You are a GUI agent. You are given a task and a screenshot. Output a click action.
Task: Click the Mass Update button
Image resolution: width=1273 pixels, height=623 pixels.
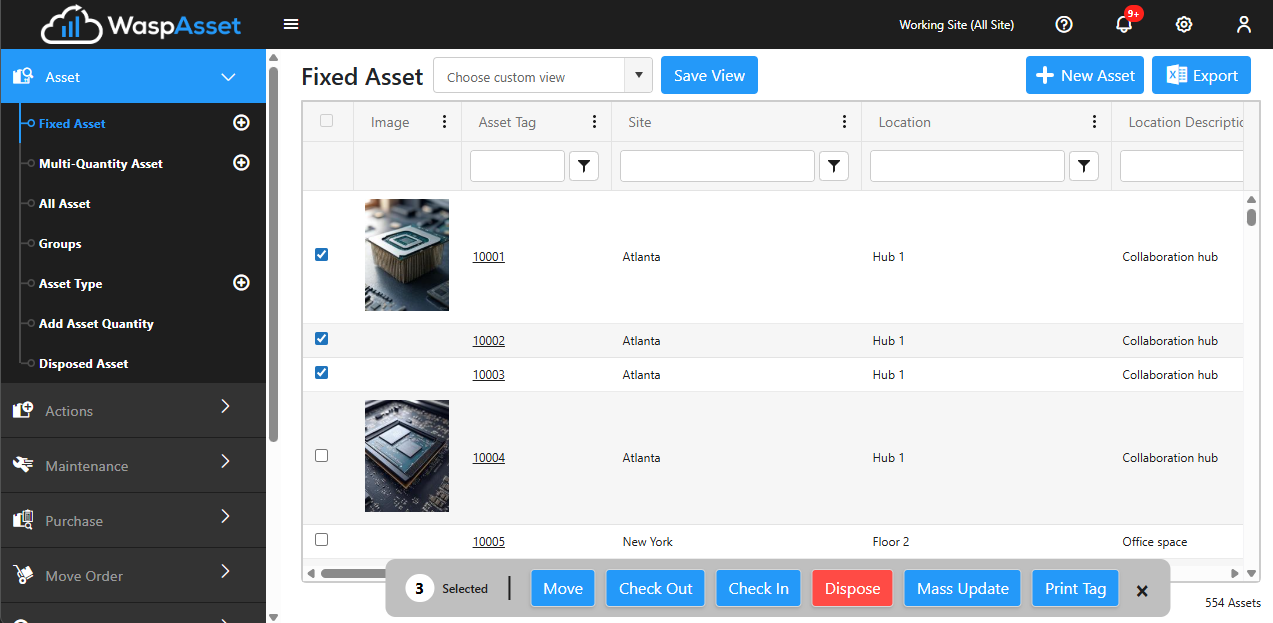[x=963, y=588]
